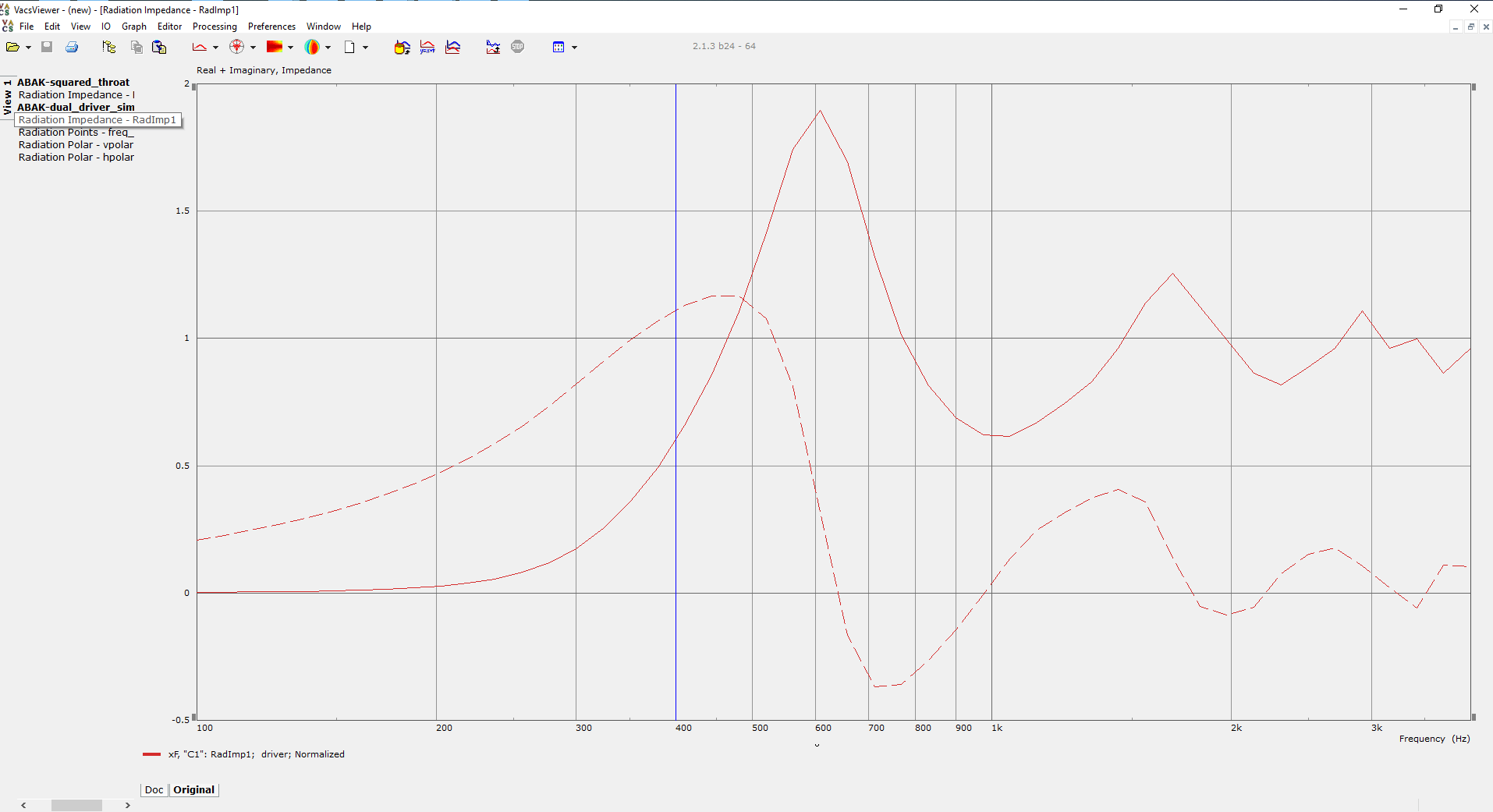Expand the window layout dropdown arrow
1493x812 pixels.
click(x=574, y=48)
